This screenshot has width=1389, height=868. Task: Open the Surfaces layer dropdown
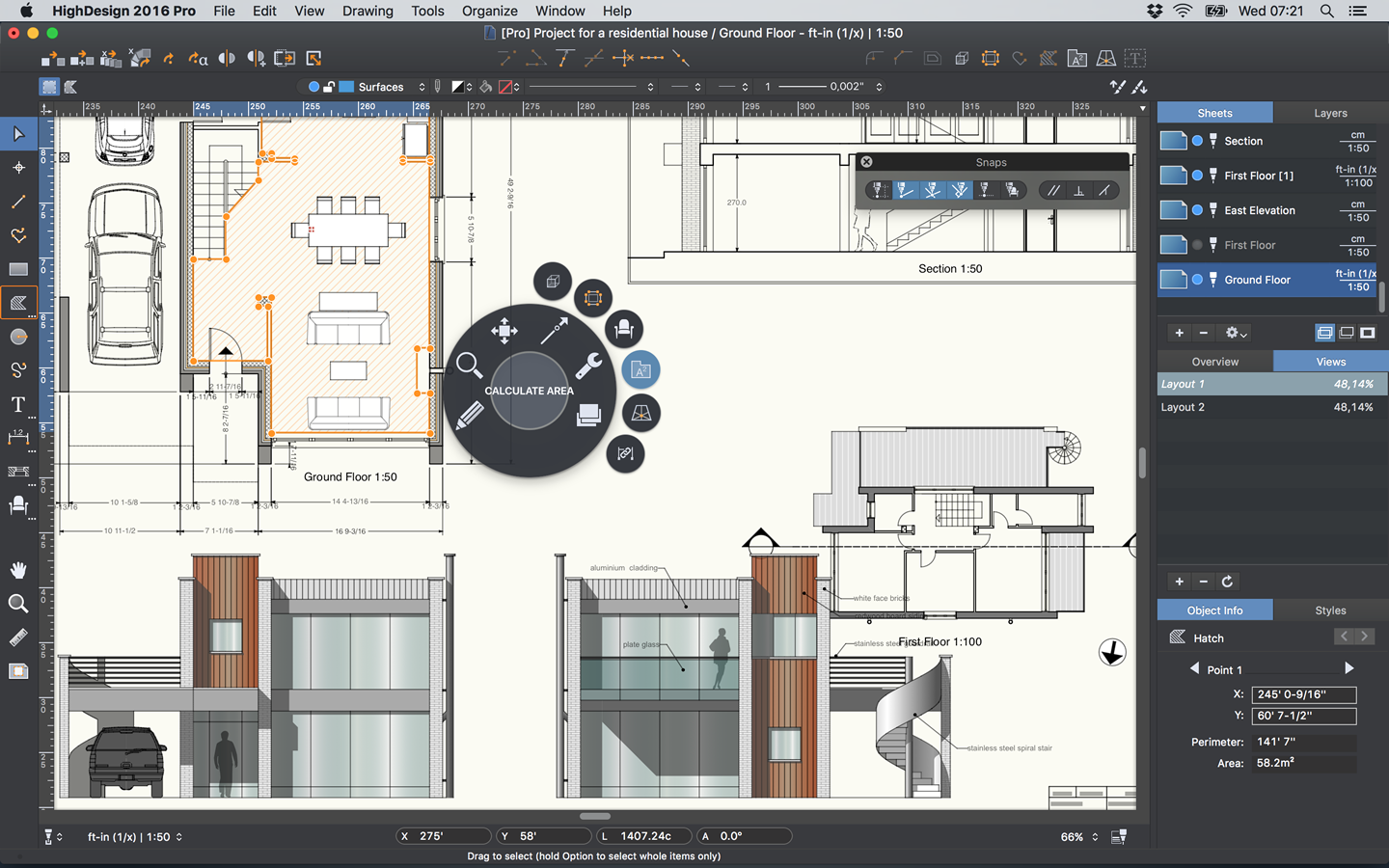tap(422, 87)
